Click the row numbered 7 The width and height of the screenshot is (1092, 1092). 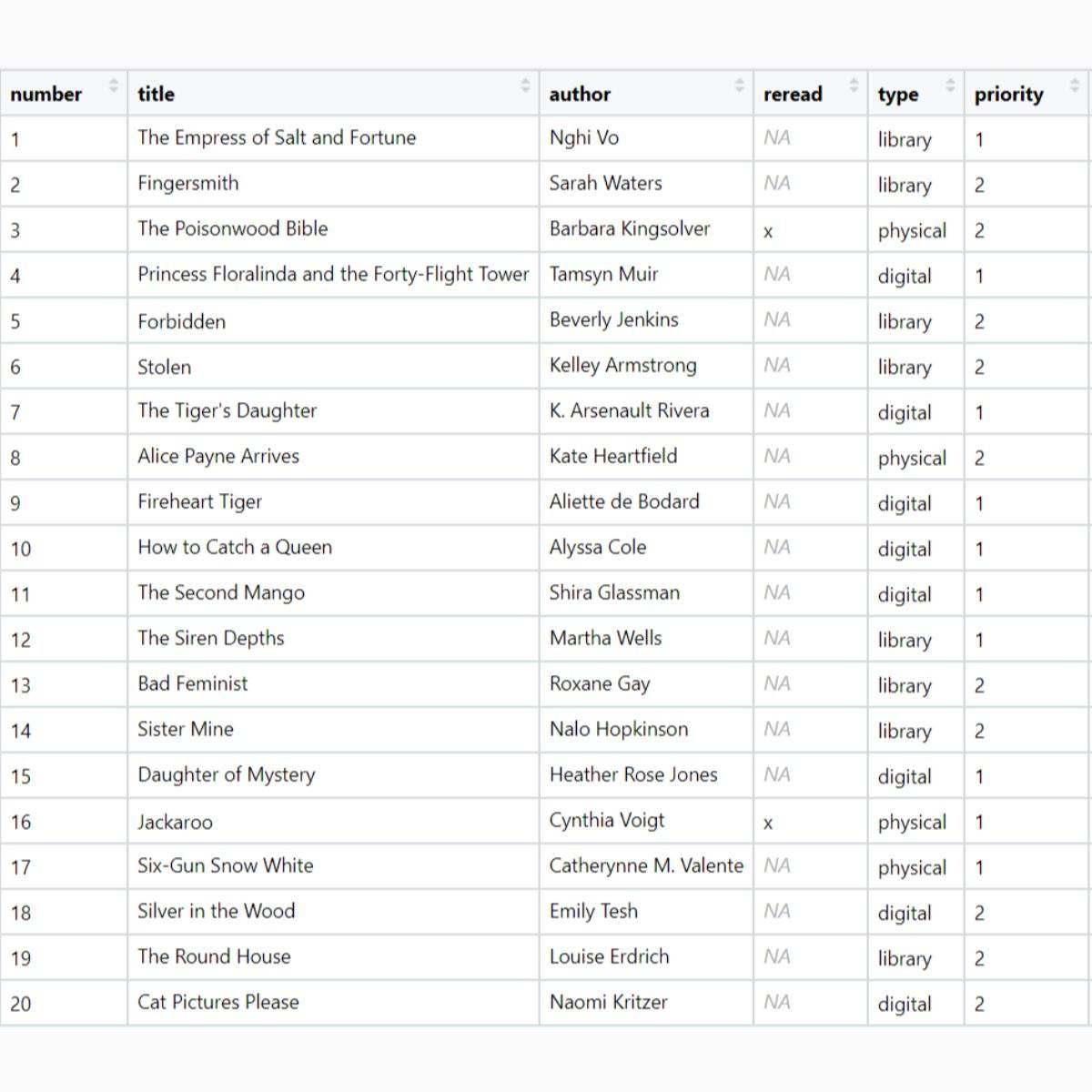[x=15, y=412]
